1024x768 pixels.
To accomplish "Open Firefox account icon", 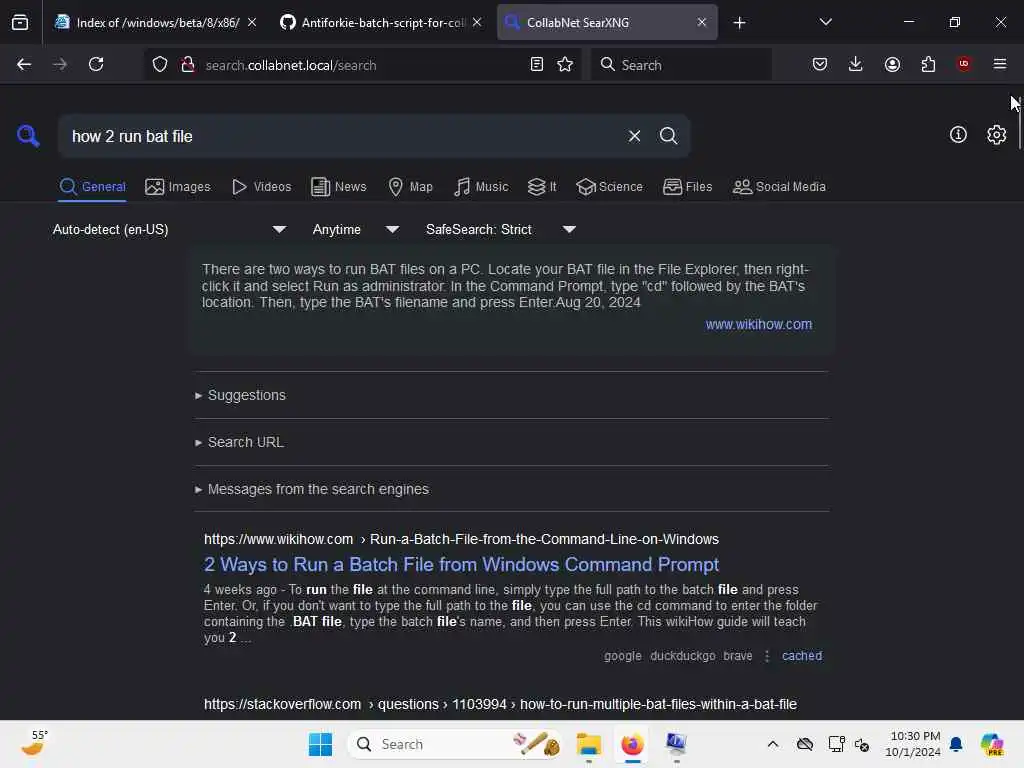I will (892, 65).
